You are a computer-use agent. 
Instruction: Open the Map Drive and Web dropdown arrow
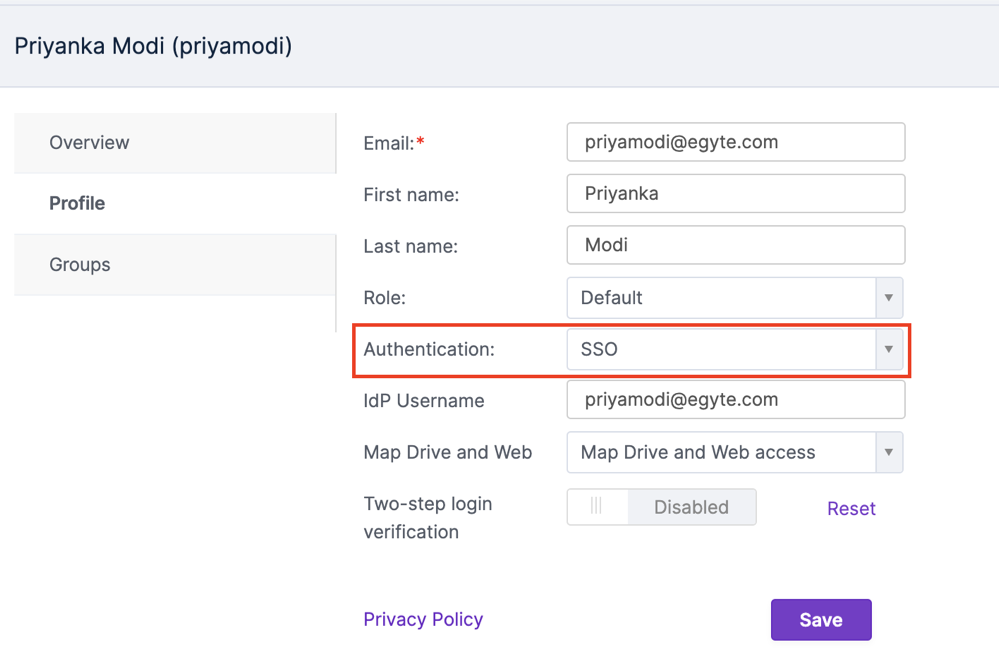[888, 452]
